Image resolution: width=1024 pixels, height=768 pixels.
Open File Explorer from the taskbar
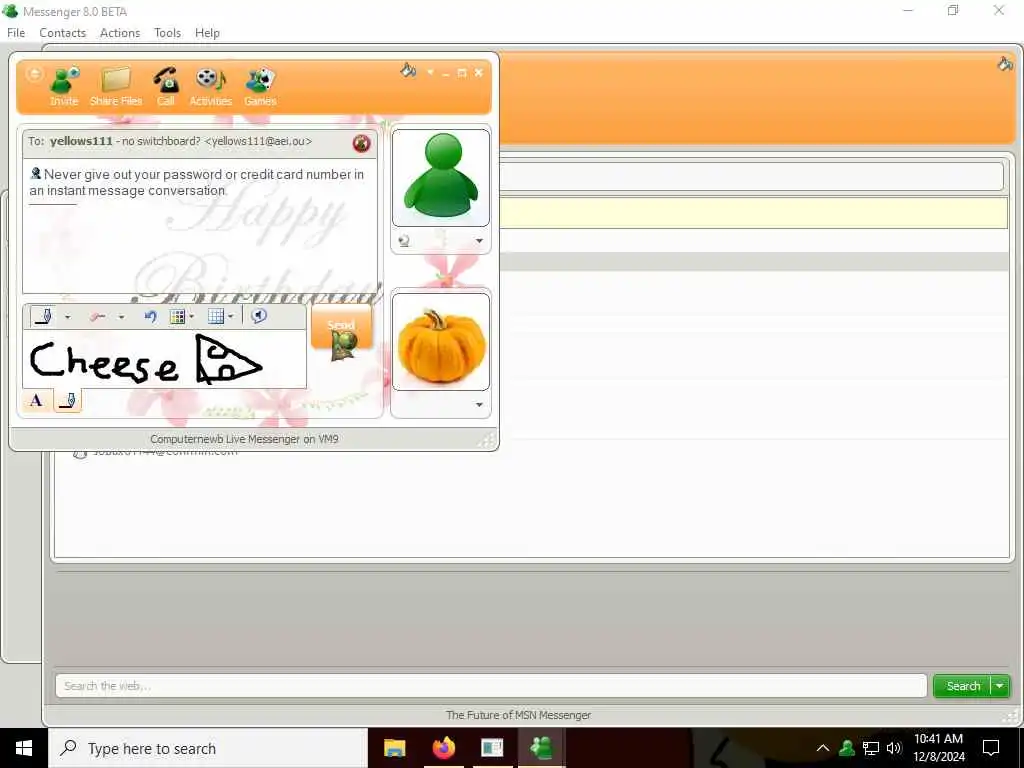(x=394, y=748)
